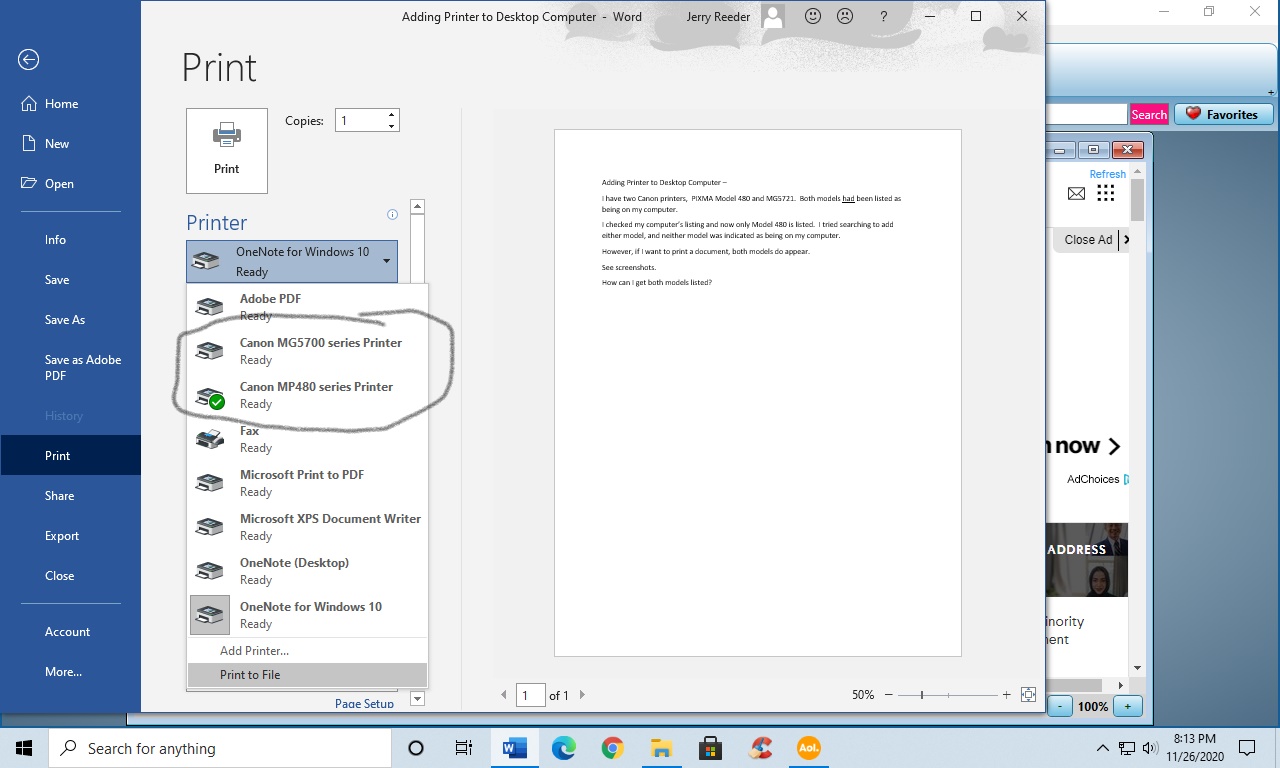
Task: Open the Windows Start menu
Action: point(24,748)
